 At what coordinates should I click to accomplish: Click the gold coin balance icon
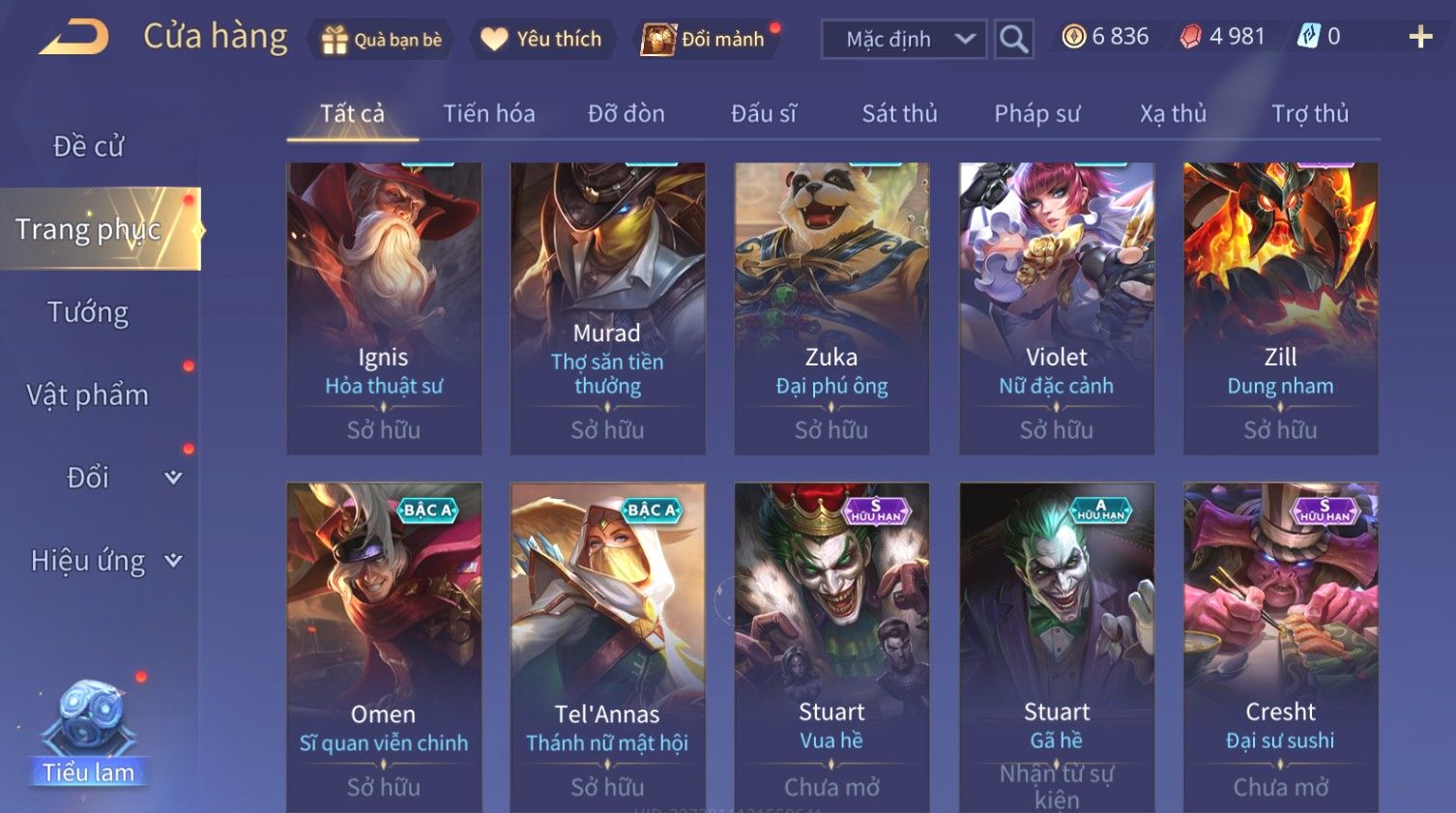pos(1073,37)
